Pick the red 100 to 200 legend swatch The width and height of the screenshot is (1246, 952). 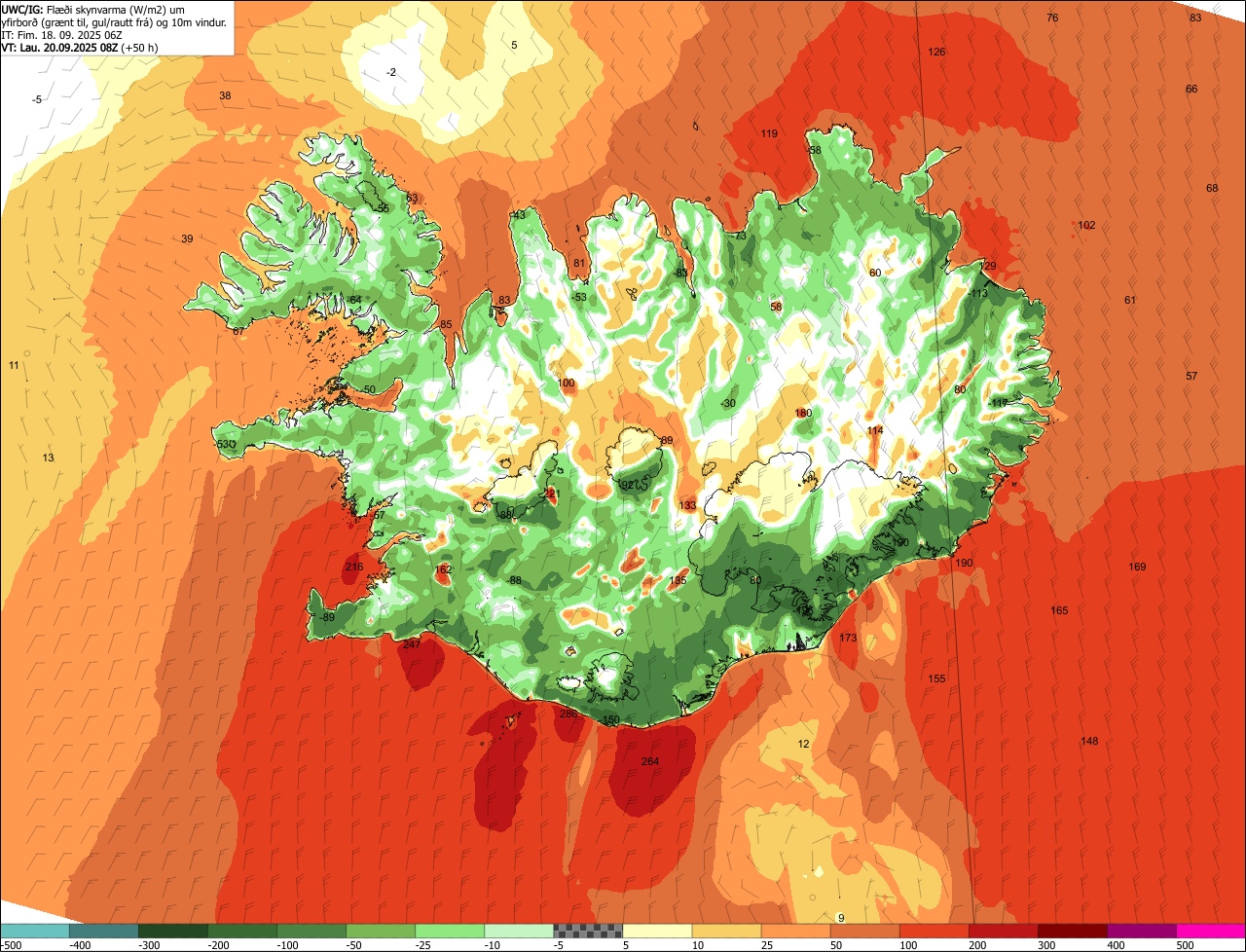click(934, 931)
